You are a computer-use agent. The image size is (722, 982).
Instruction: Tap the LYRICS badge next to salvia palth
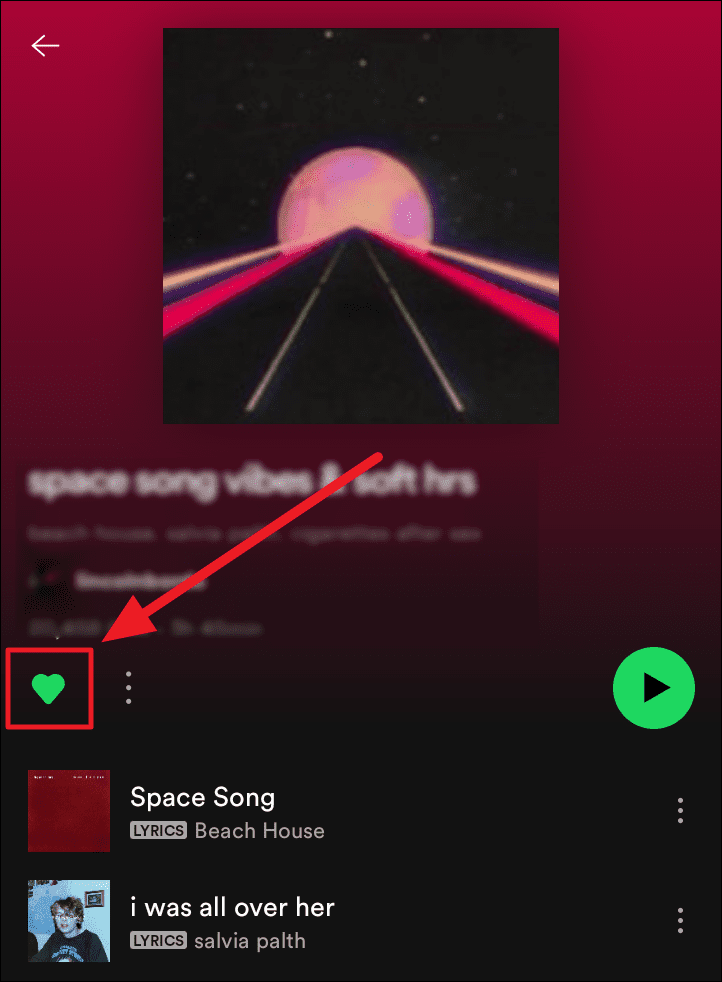tap(158, 941)
